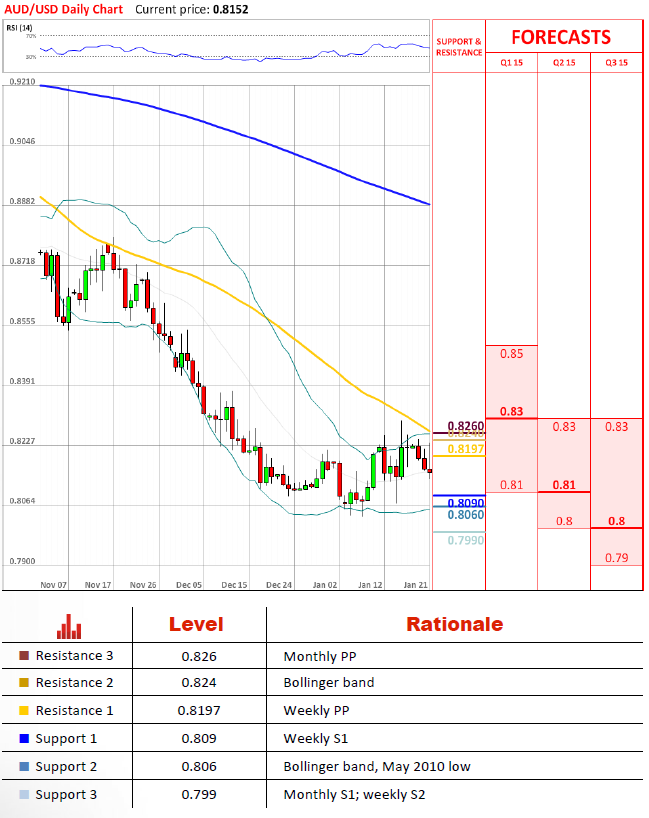Click the current price value 0.8152
This screenshot has width=649, height=818.
coord(230,9)
